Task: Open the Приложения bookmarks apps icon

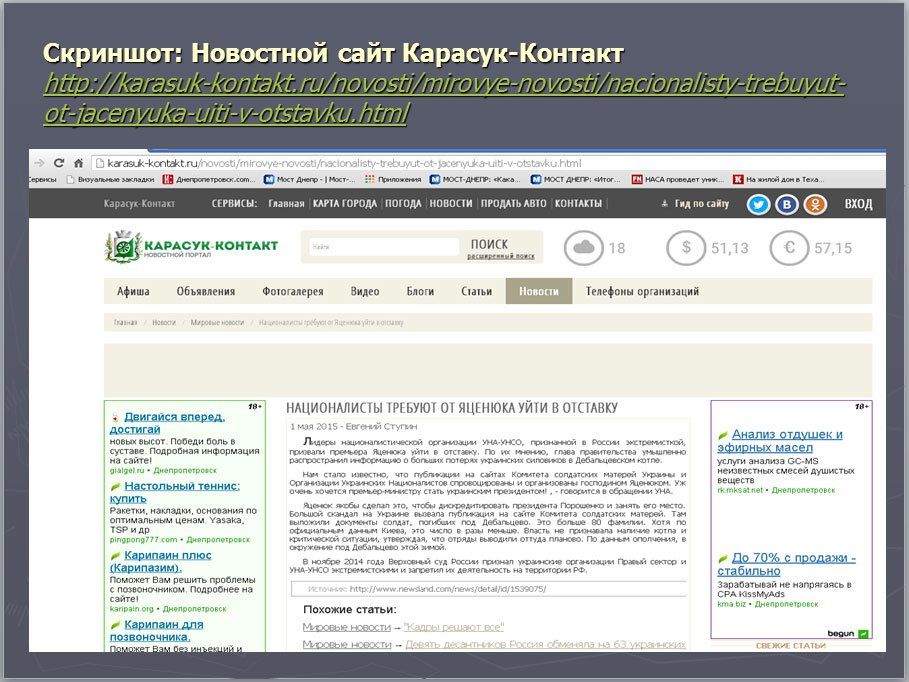Action: tap(369, 180)
